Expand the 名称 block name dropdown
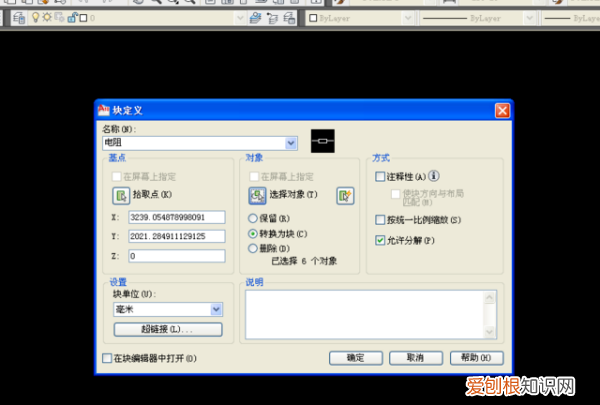The height and width of the screenshot is (405, 600). (291, 143)
